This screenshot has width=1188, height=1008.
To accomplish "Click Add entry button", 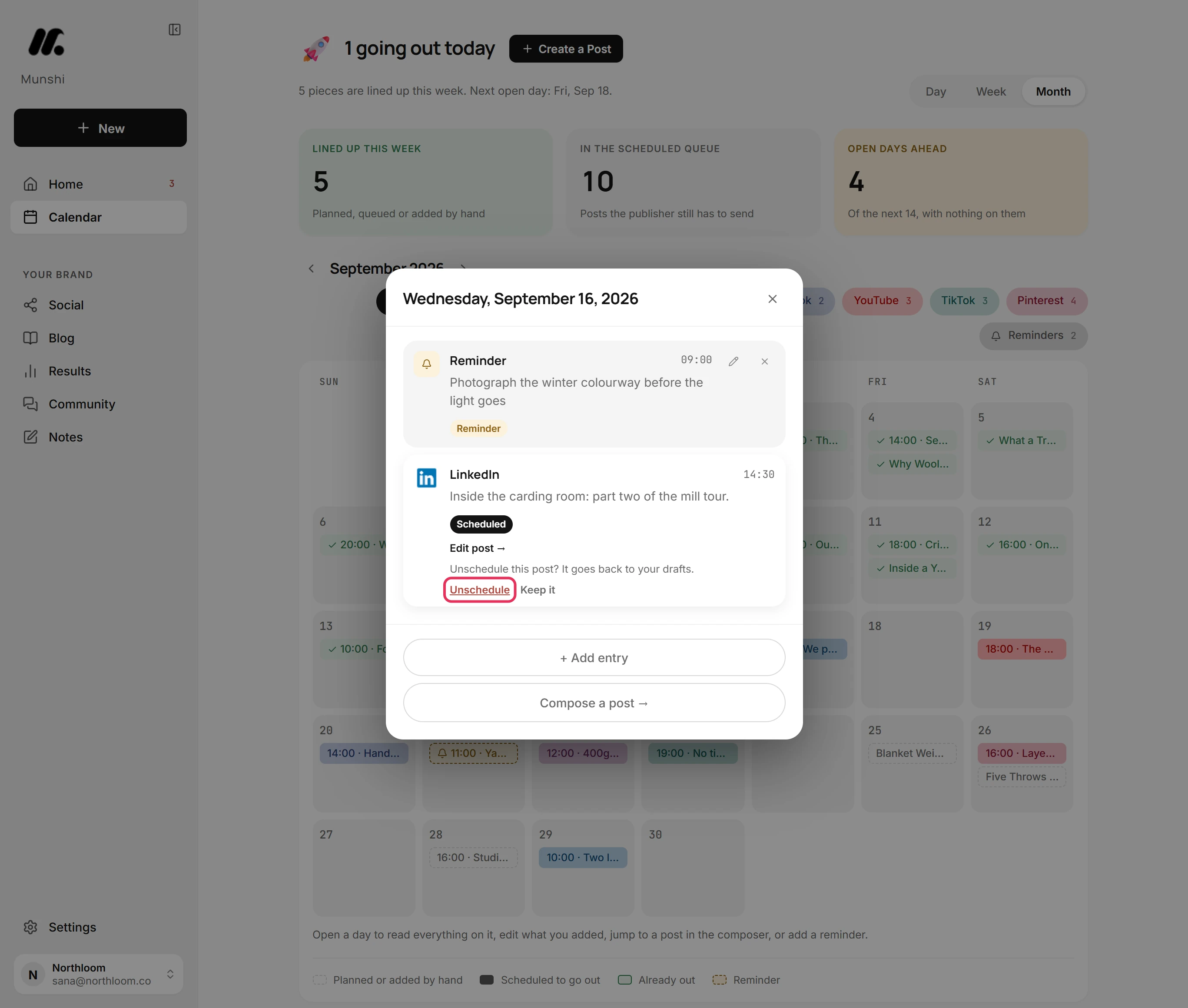I will pyautogui.click(x=594, y=658).
